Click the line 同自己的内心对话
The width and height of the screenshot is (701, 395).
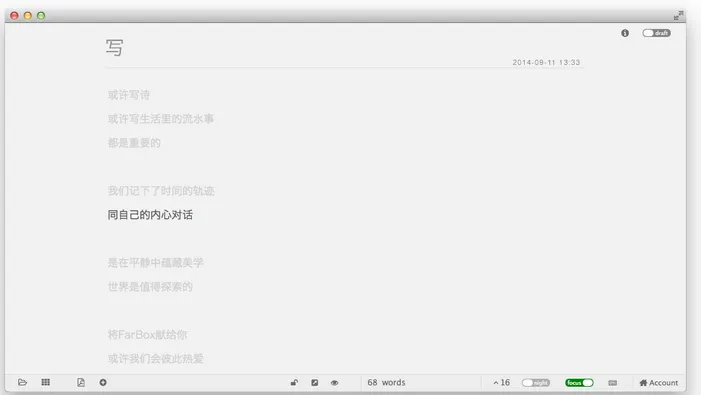click(150, 215)
